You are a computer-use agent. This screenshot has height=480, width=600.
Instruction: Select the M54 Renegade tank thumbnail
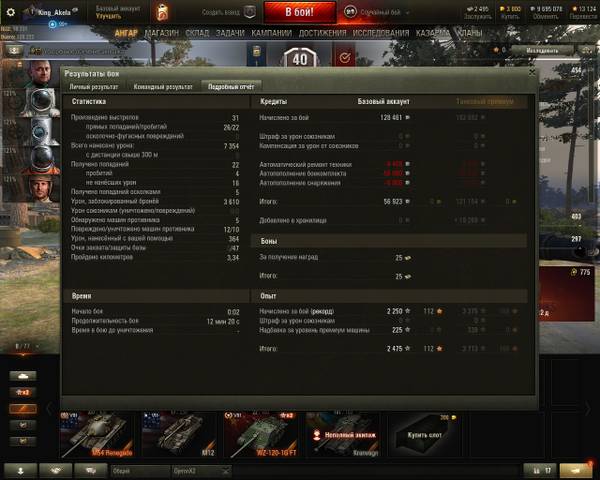96,435
